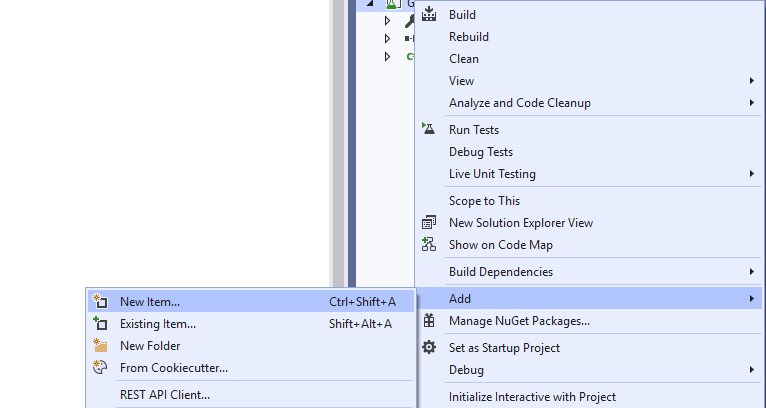
Task: Click the New Solution Explorer View icon
Action: 429,222
